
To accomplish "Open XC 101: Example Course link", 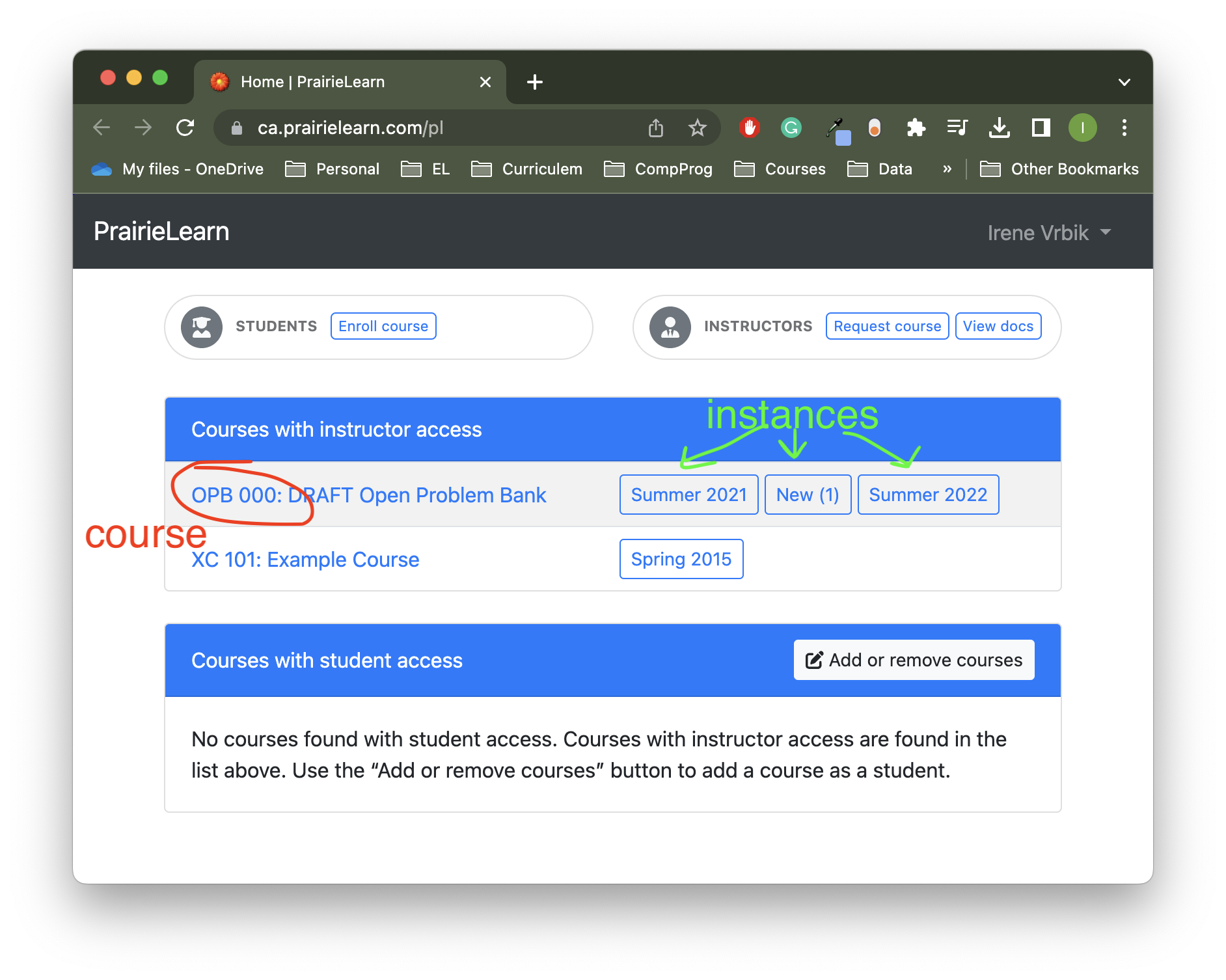I will pyautogui.click(x=305, y=560).
